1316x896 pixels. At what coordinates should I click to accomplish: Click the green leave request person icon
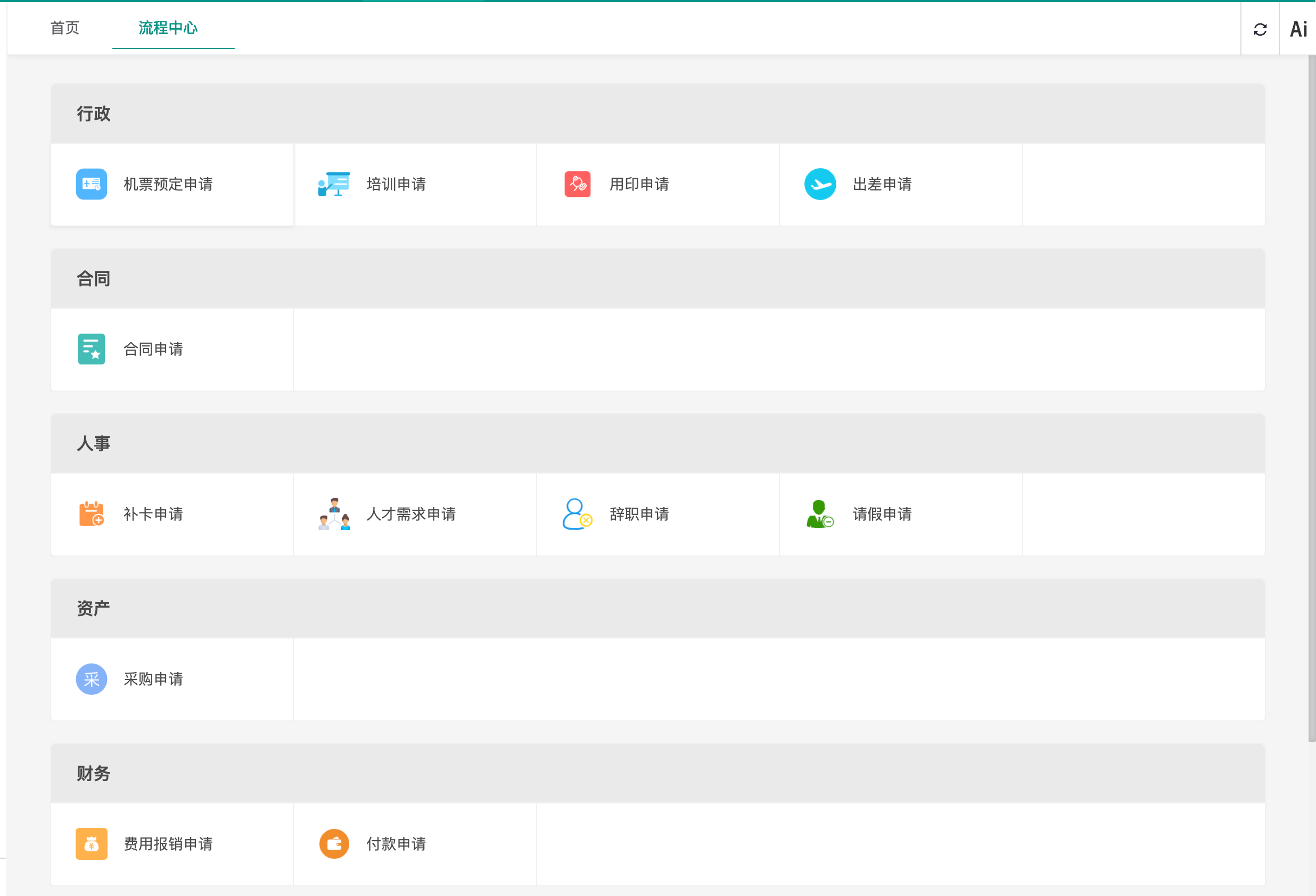coord(820,513)
